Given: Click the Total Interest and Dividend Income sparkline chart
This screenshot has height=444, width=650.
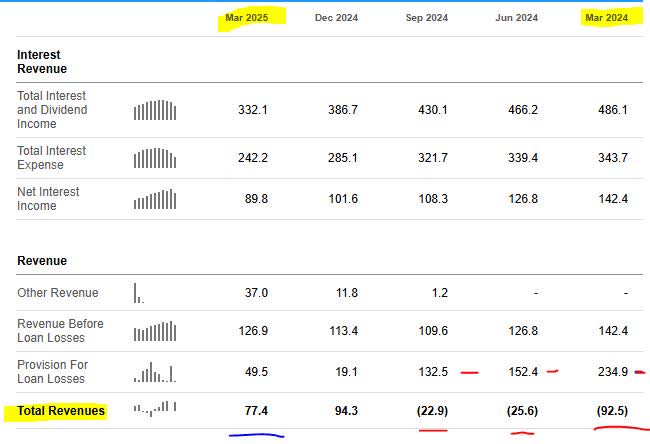Looking at the screenshot, I should (x=155, y=109).
